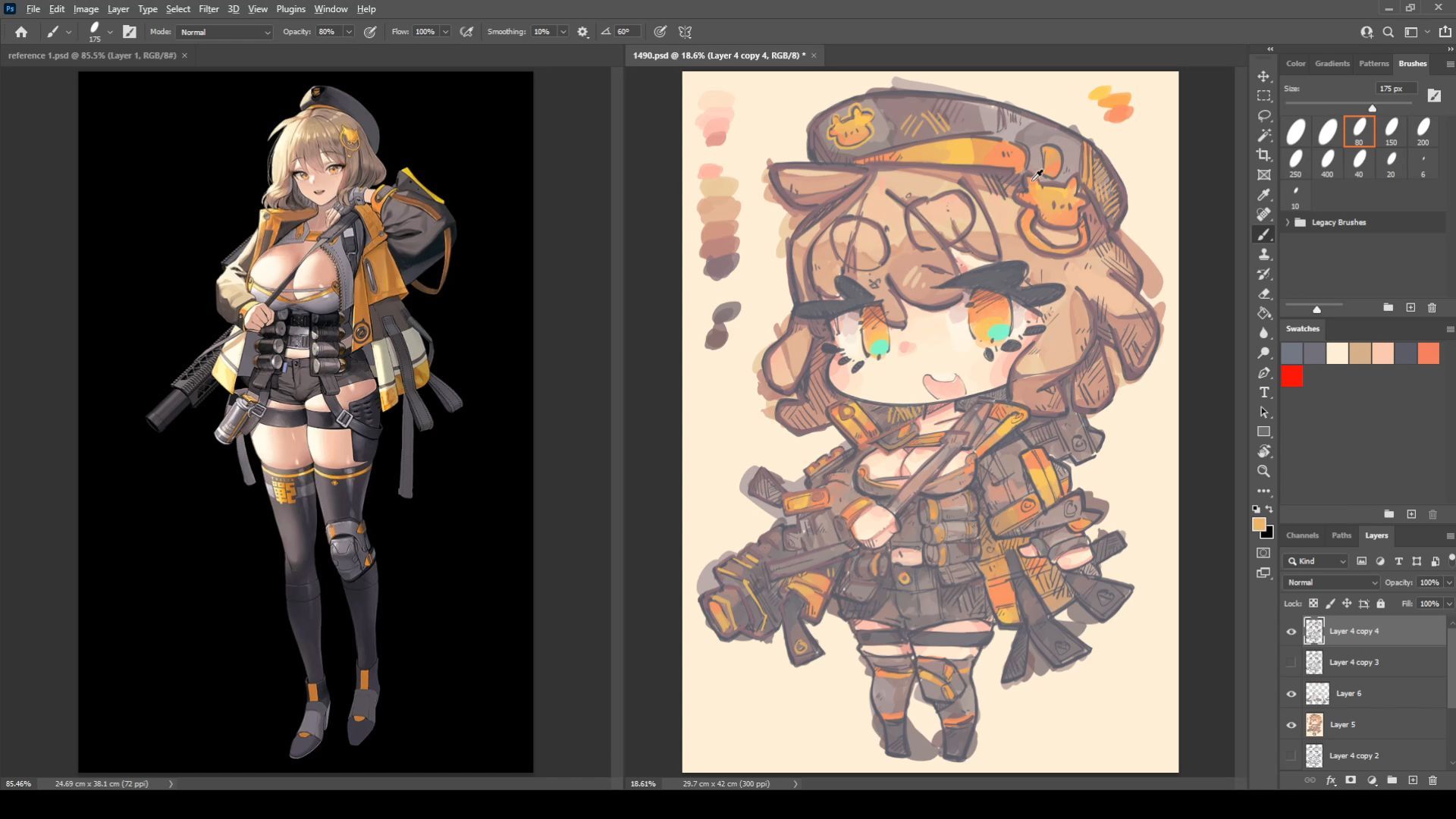Select the 150 brush preset thumbnail
This screenshot has height=819, width=1456.
pyautogui.click(x=1391, y=131)
